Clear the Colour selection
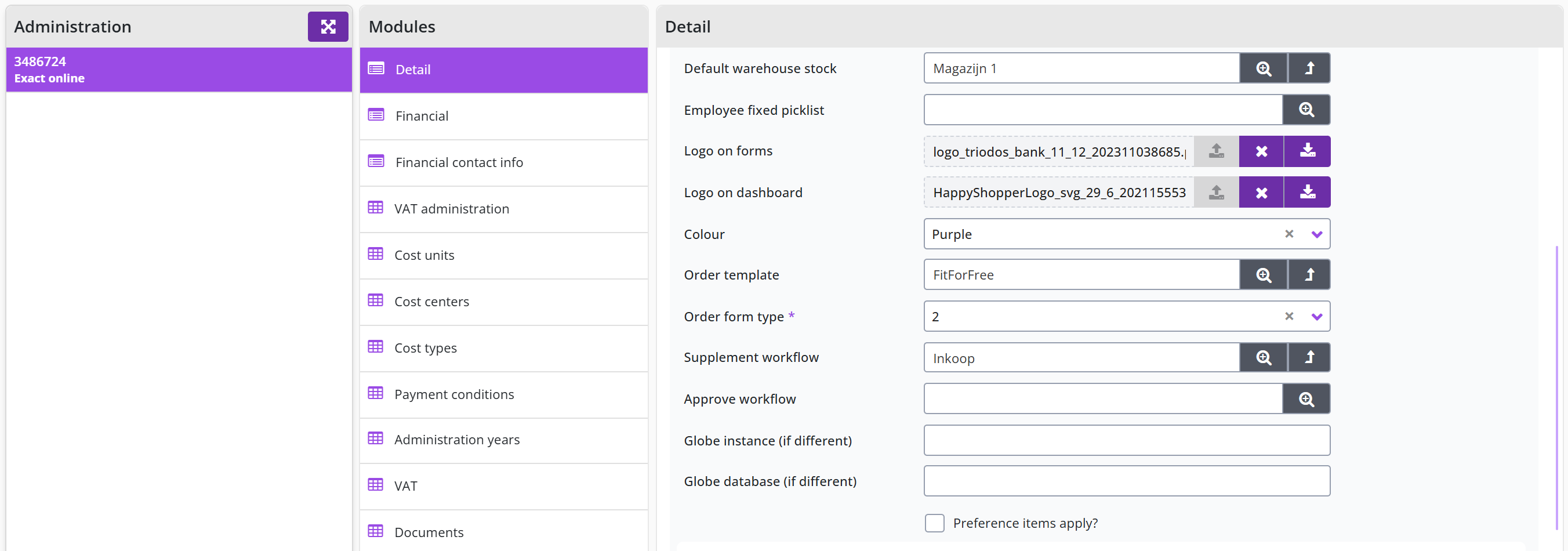This screenshot has height=551, width=1568. (1289, 234)
